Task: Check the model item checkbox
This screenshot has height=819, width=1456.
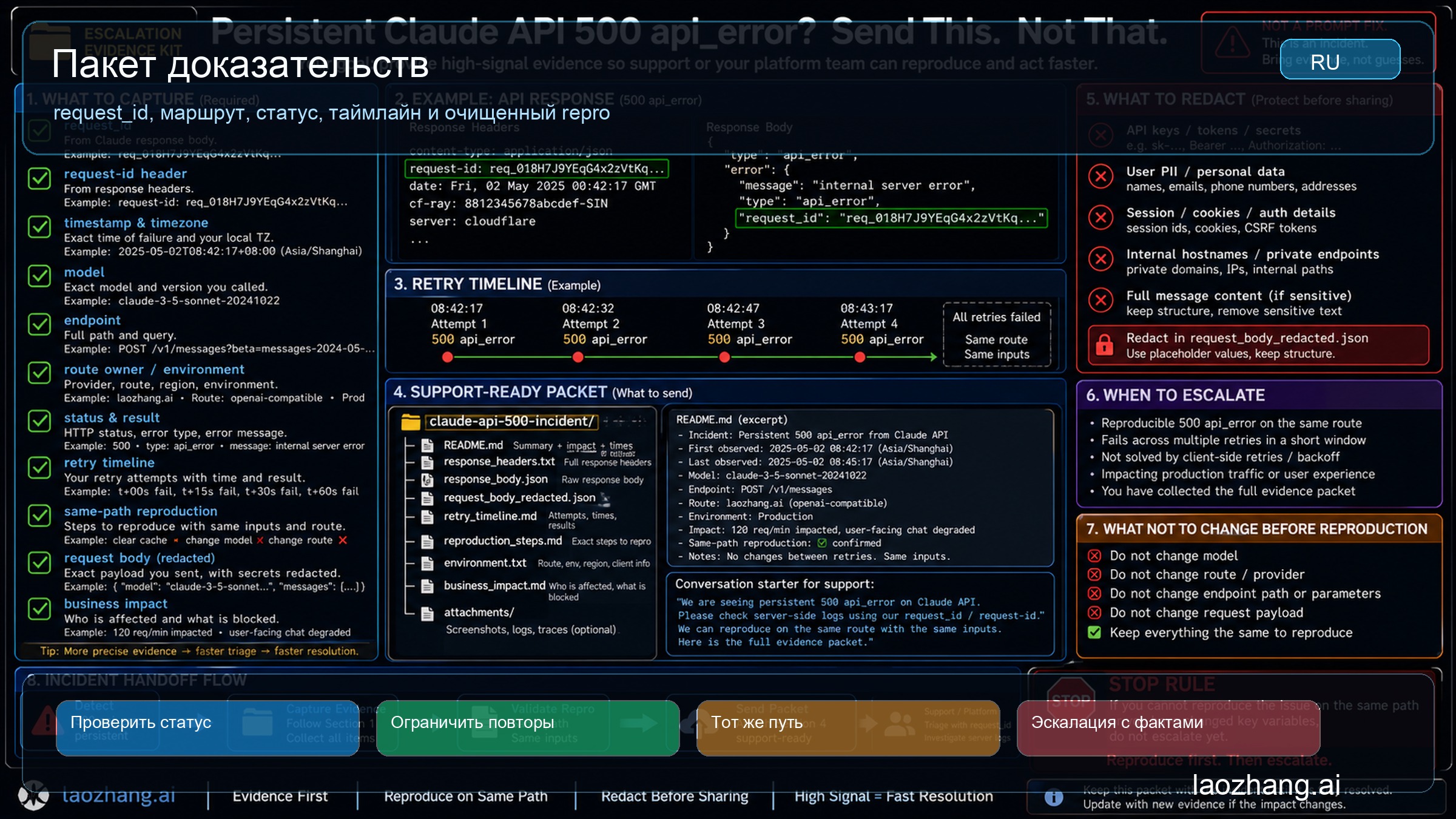Action: [39, 276]
